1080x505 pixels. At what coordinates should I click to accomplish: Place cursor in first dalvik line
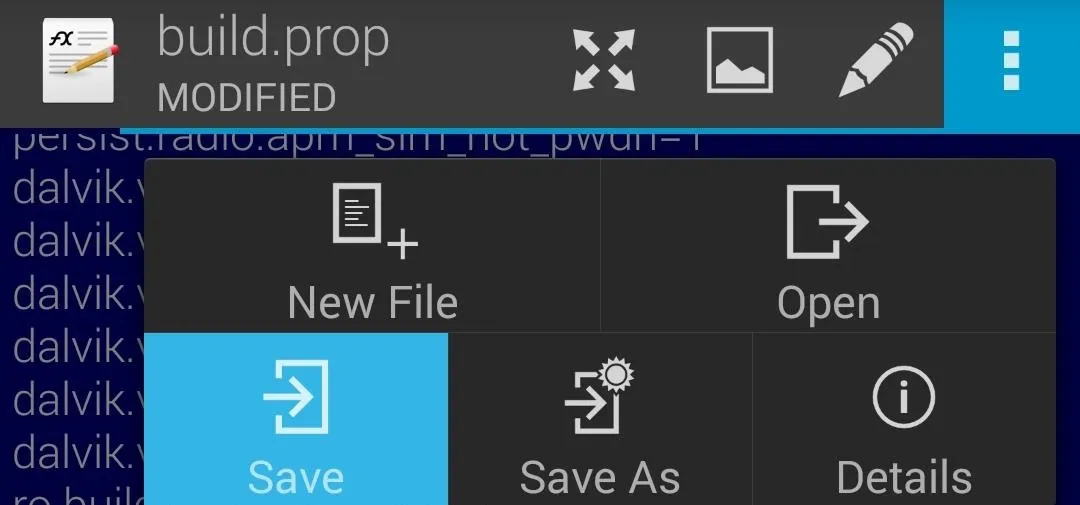[x=78, y=187]
